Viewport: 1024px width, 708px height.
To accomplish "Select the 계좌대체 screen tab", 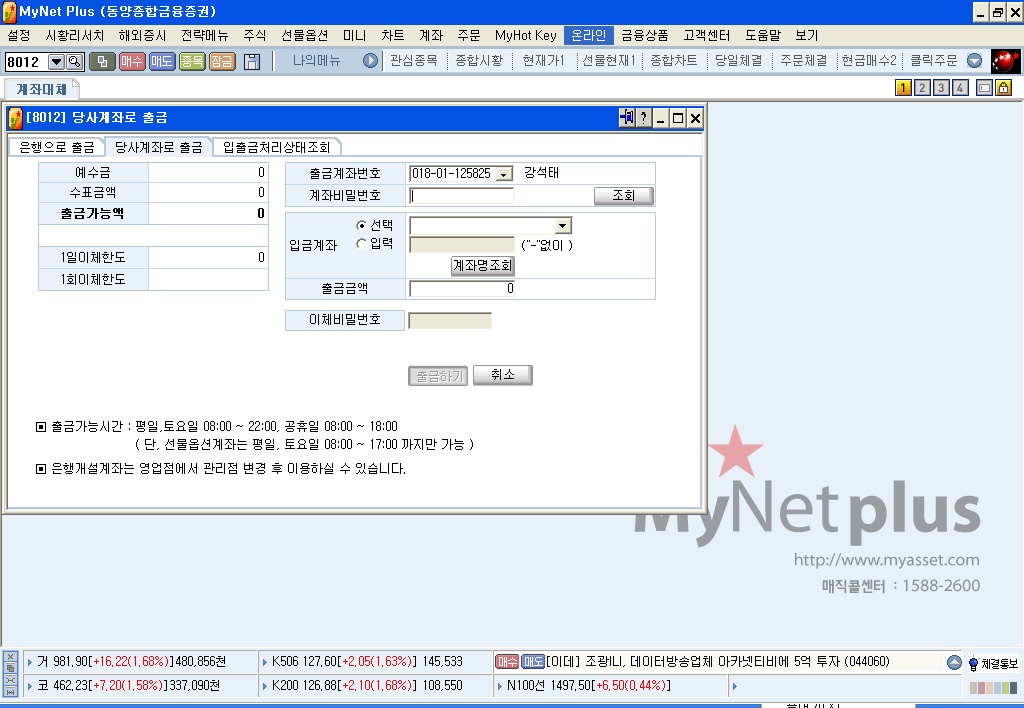I will 41,89.
